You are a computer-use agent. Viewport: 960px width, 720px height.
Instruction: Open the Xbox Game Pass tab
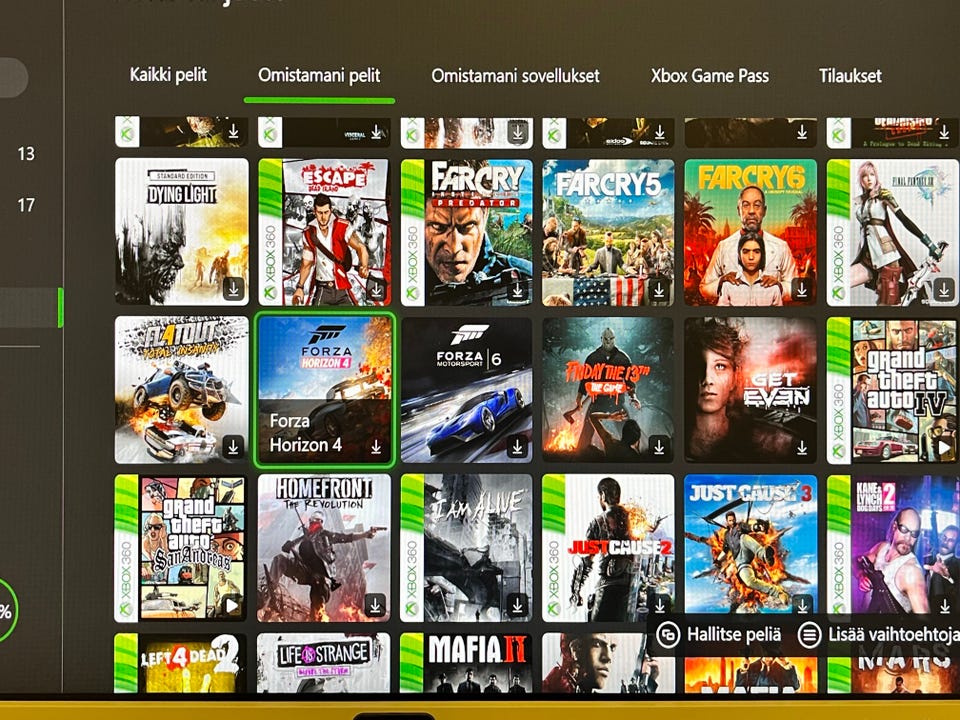tap(710, 76)
